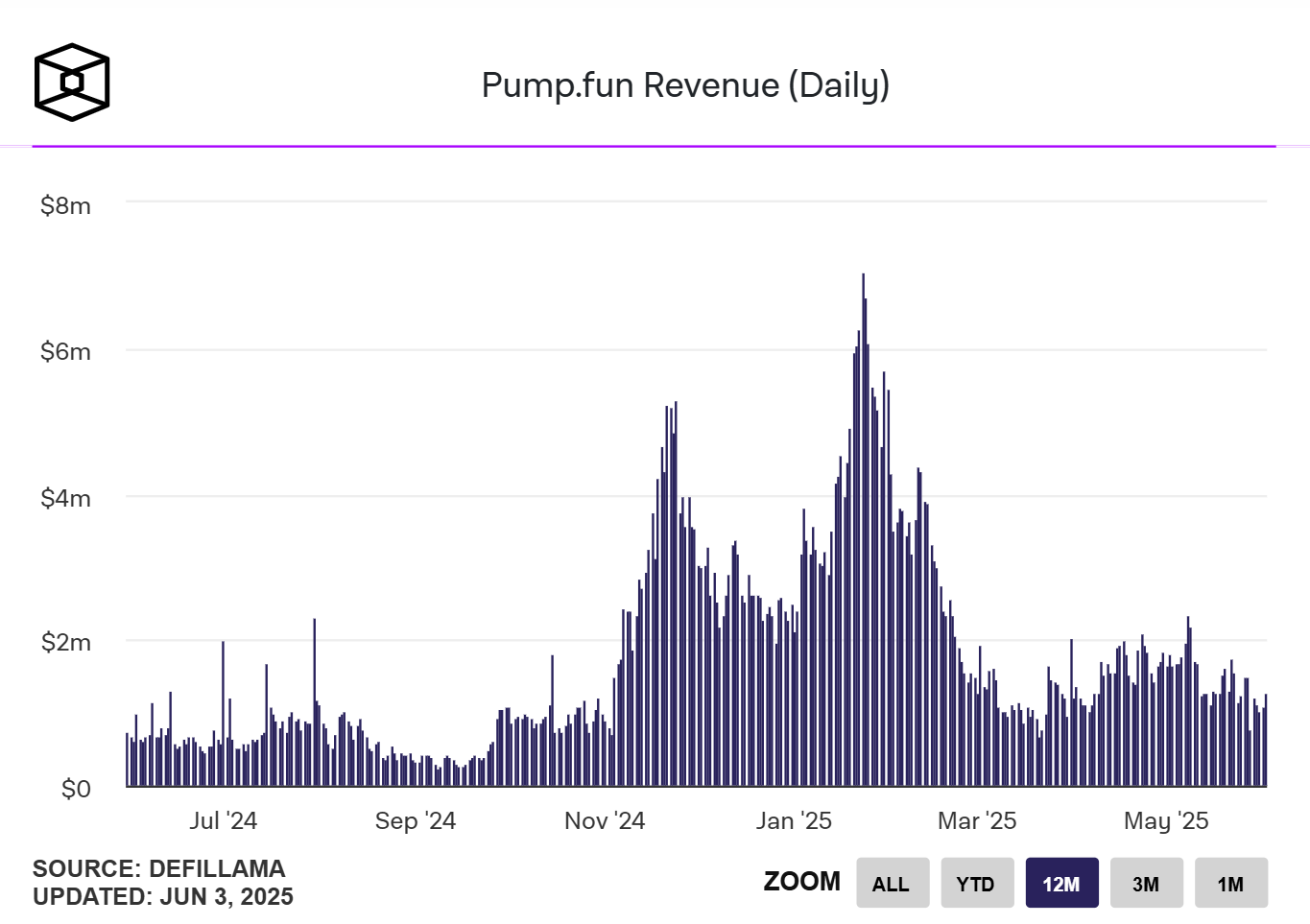Switch zoom range to 3M
The image size is (1310, 924).
click(1146, 883)
